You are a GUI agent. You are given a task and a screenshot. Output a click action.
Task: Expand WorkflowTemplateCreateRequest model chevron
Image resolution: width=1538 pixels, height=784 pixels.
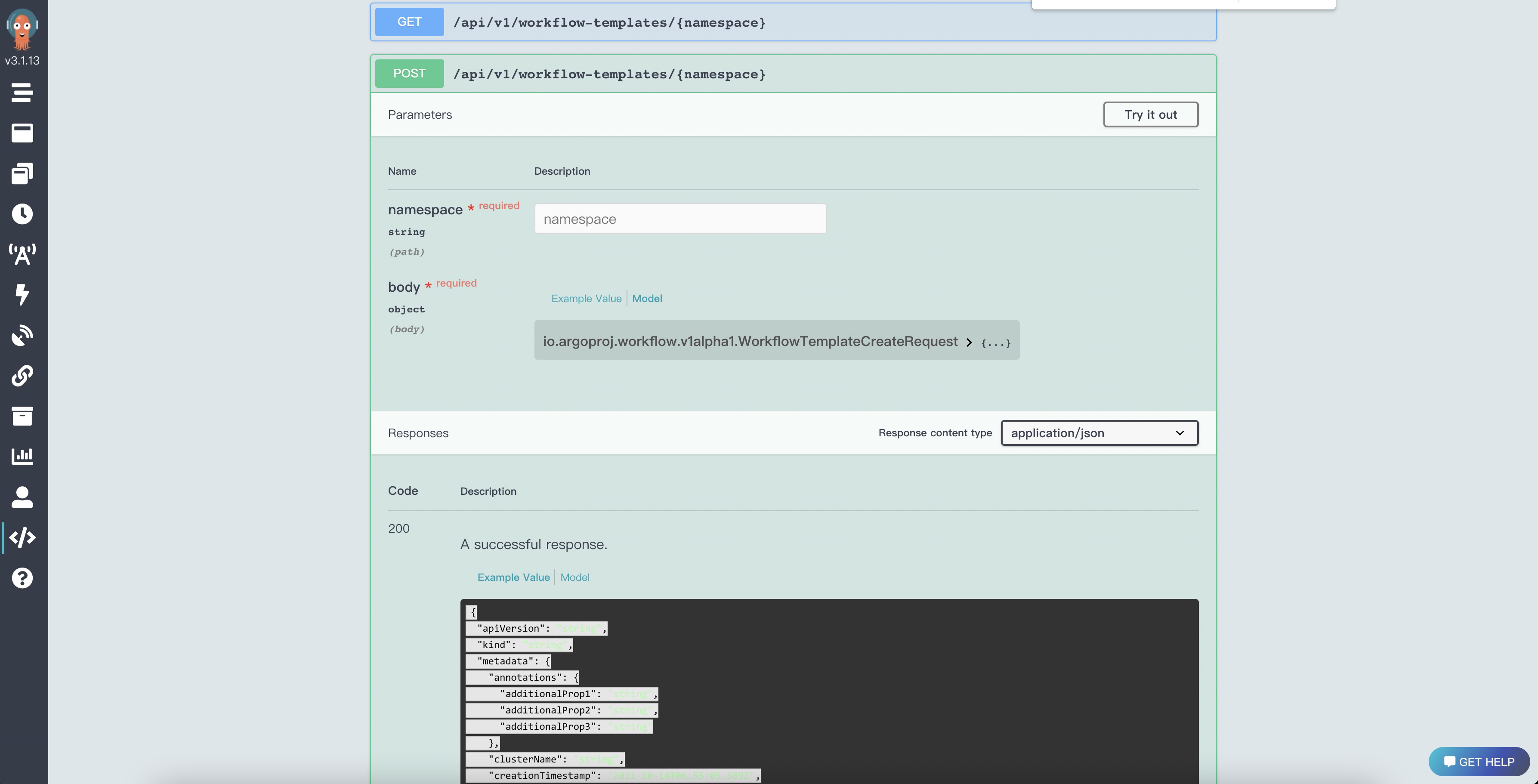[x=969, y=342]
